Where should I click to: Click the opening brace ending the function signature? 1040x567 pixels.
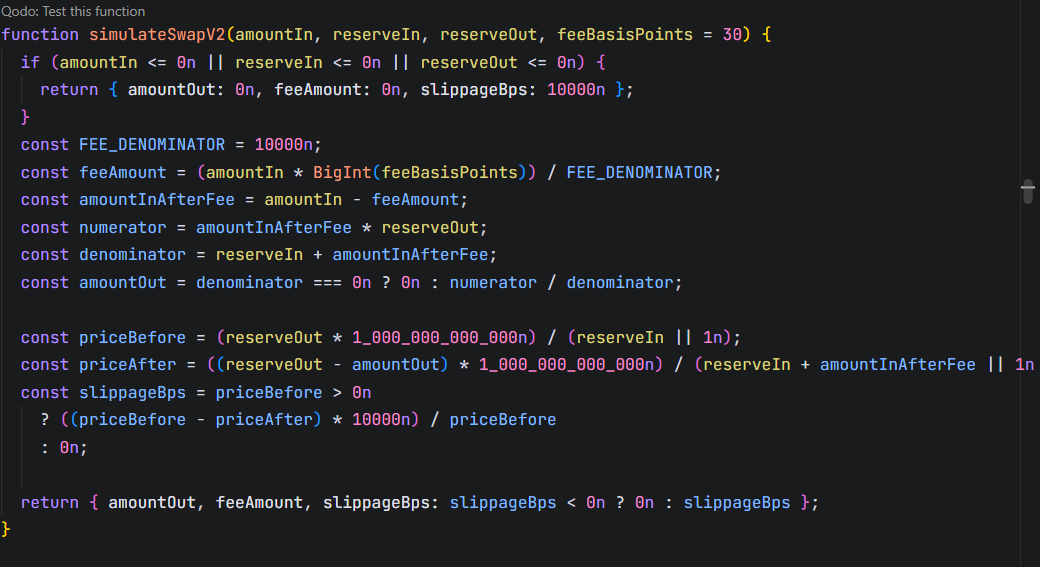766,34
